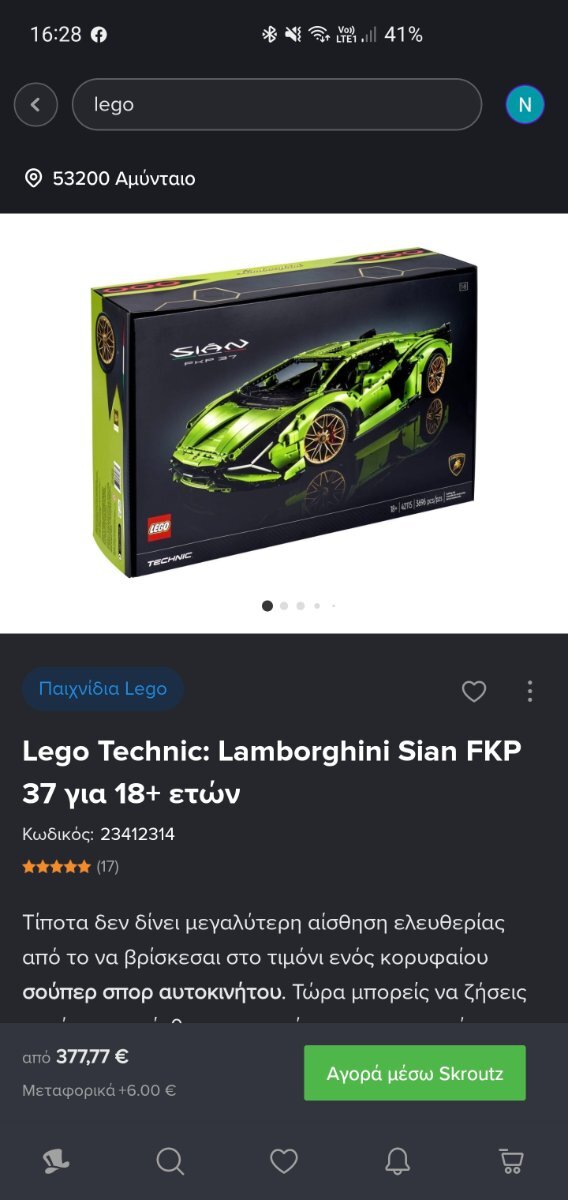Tap the back arrow button
Screen dimensions: 568x1200
[36, 104]
